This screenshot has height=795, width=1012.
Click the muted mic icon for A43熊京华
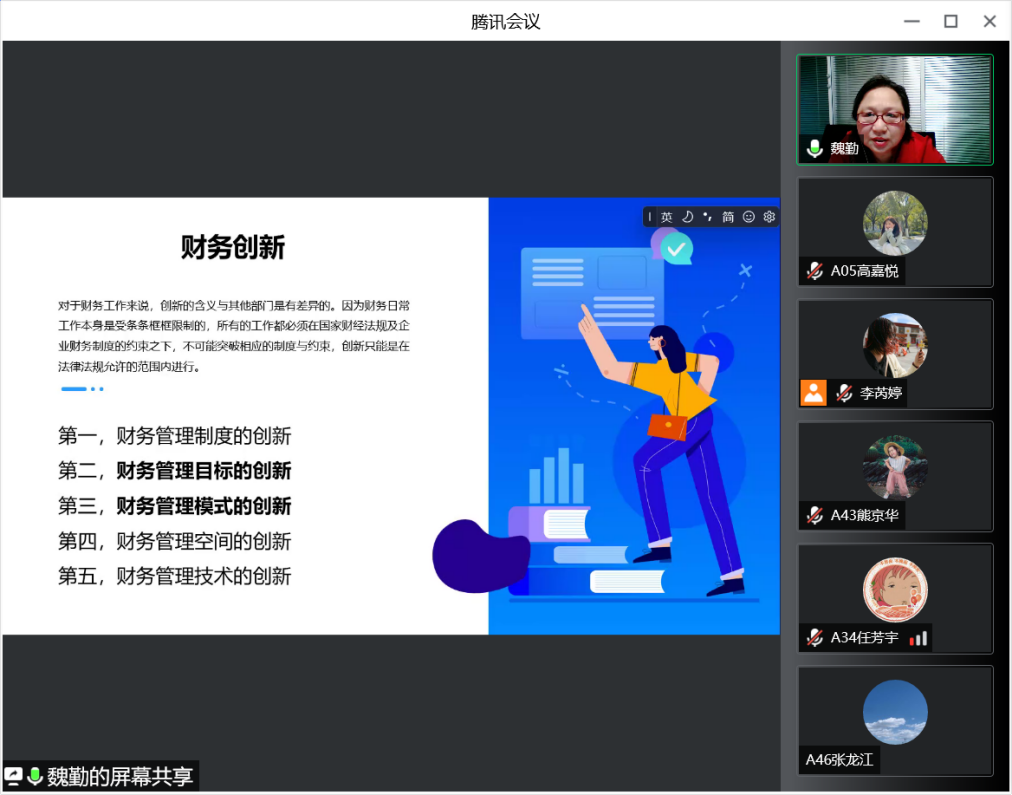pos(815,515)
